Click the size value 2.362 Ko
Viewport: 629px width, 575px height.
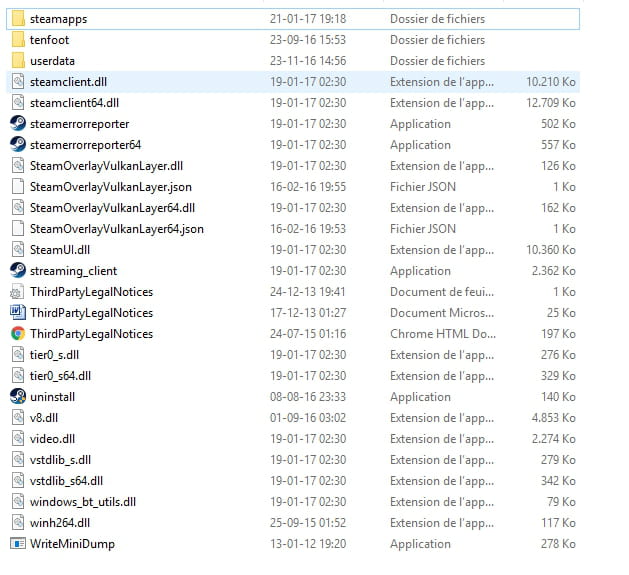[554, 271]
